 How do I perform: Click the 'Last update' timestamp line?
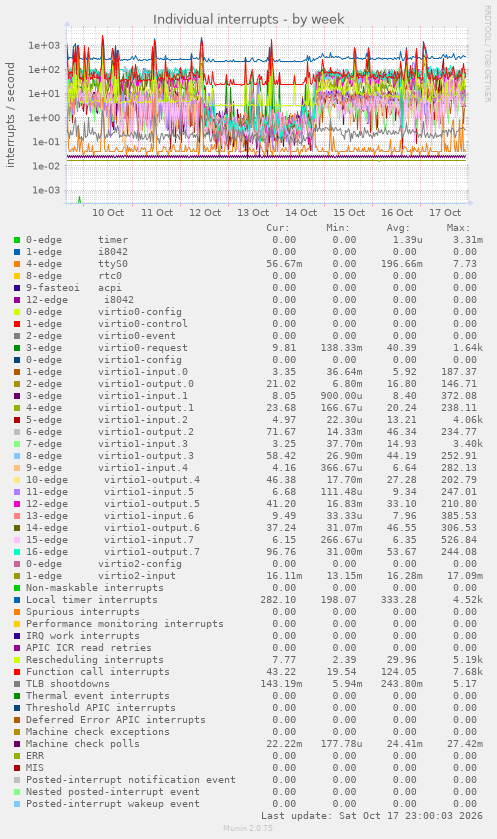(372, 816)
